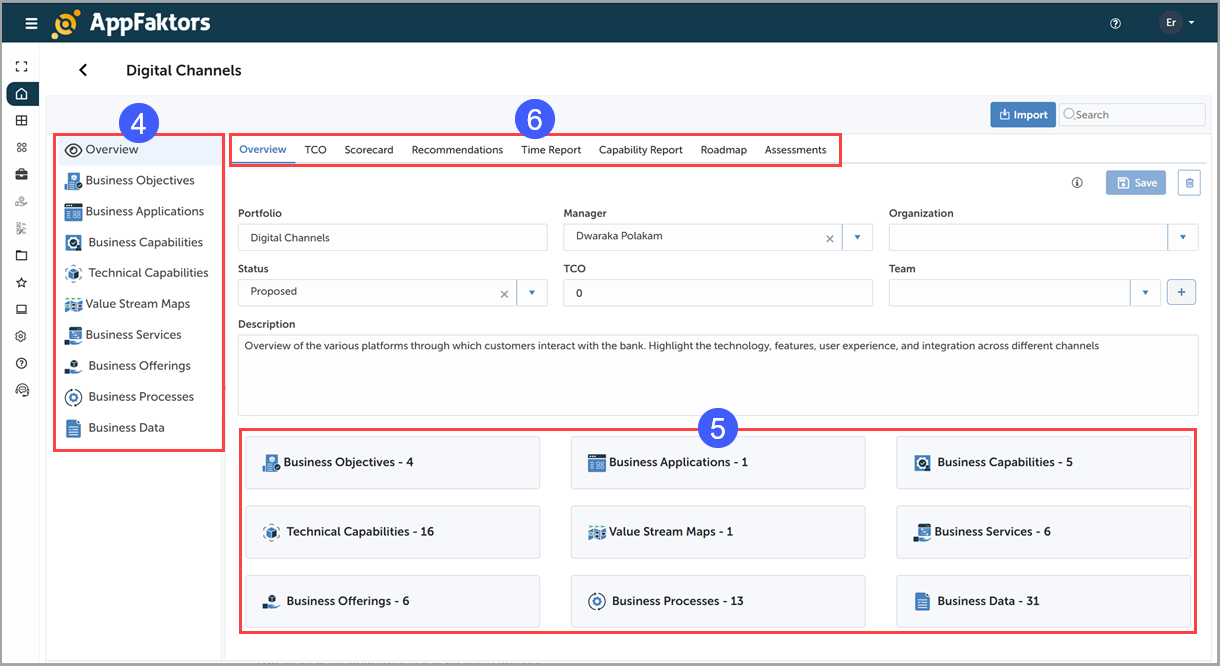
Task: Open the Roadmap tab
Action: tap(723, 150)
